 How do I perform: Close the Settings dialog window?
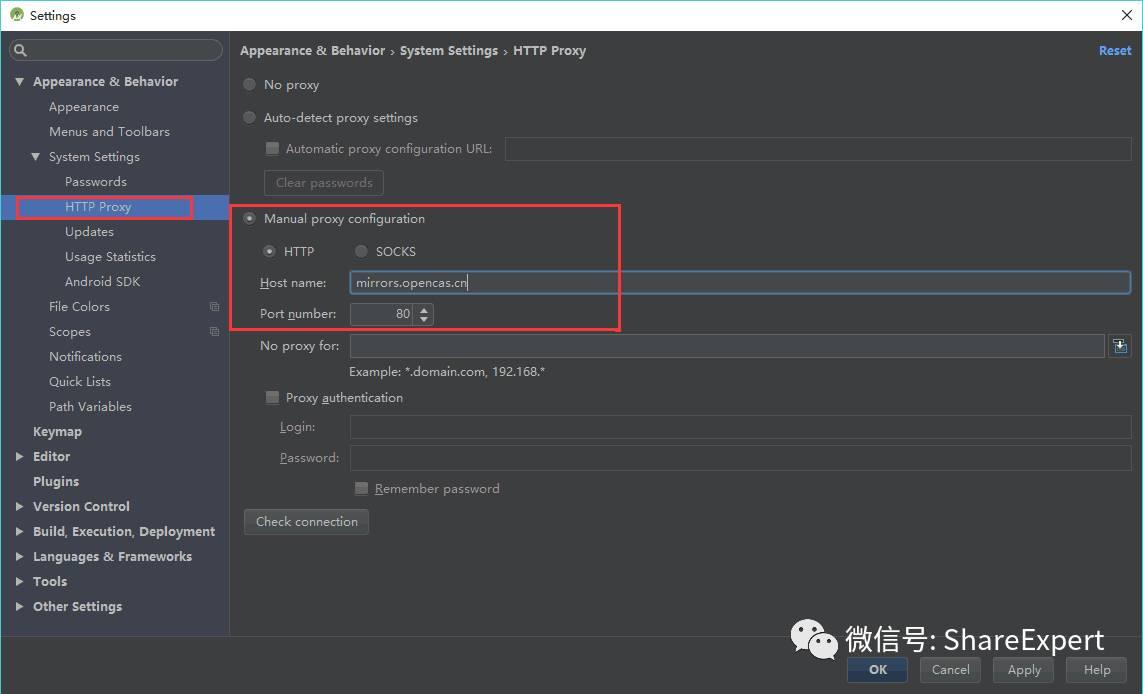(x=1126, y=15)
